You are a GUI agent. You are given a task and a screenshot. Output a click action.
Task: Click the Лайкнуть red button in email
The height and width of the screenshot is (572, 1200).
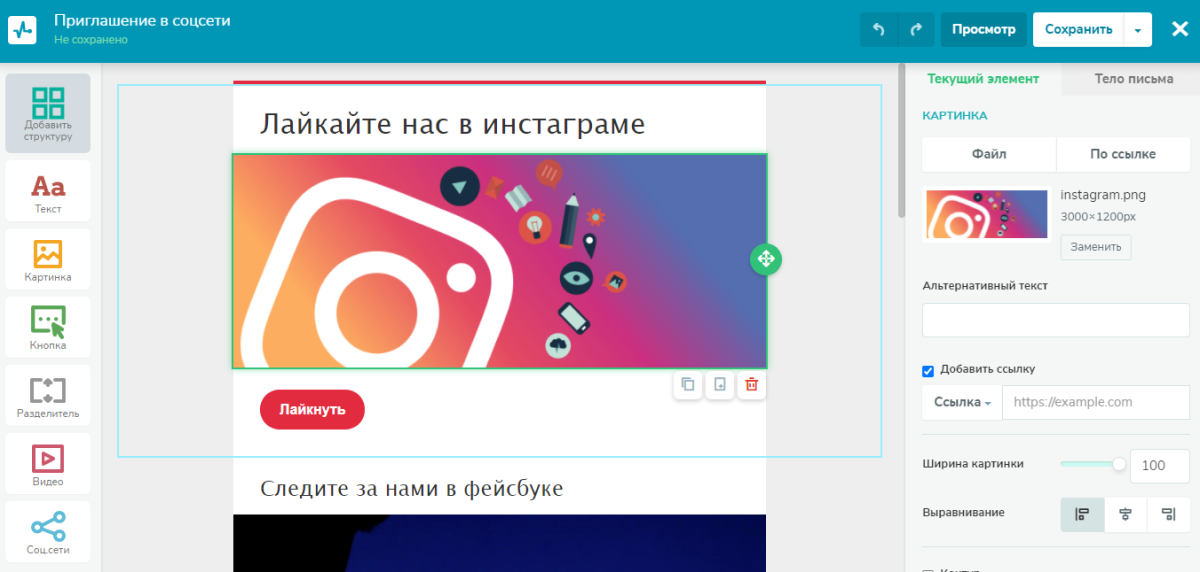(x=312, y=409)
